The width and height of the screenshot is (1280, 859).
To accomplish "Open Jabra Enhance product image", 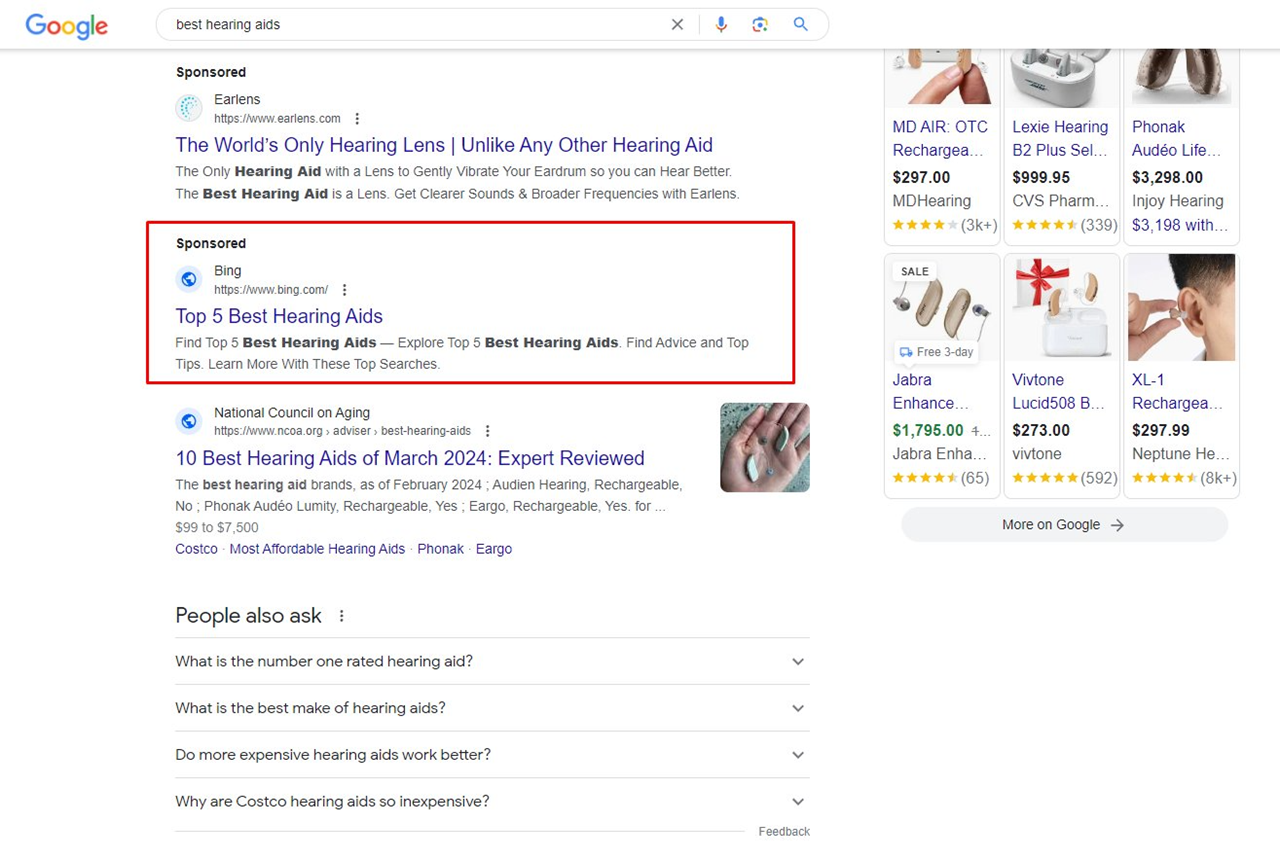I will tap(942, 307).
